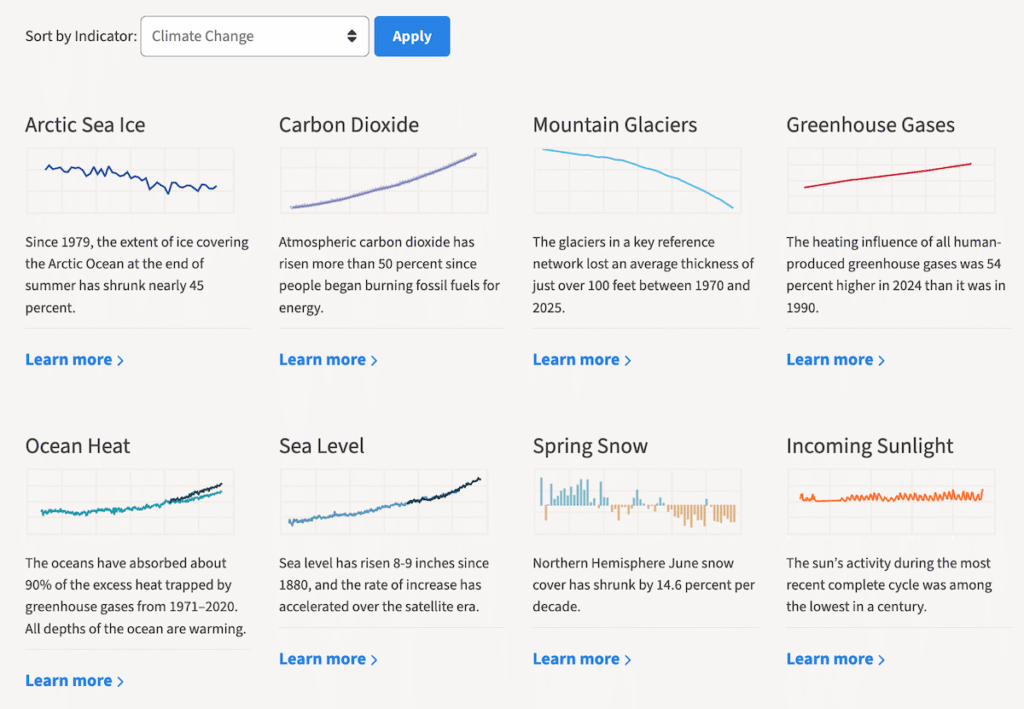Viewport: 1024px width, 709px height.
Task: Click the chevron after Incoming Sunlight Learn more
Action: coord(881,660)
